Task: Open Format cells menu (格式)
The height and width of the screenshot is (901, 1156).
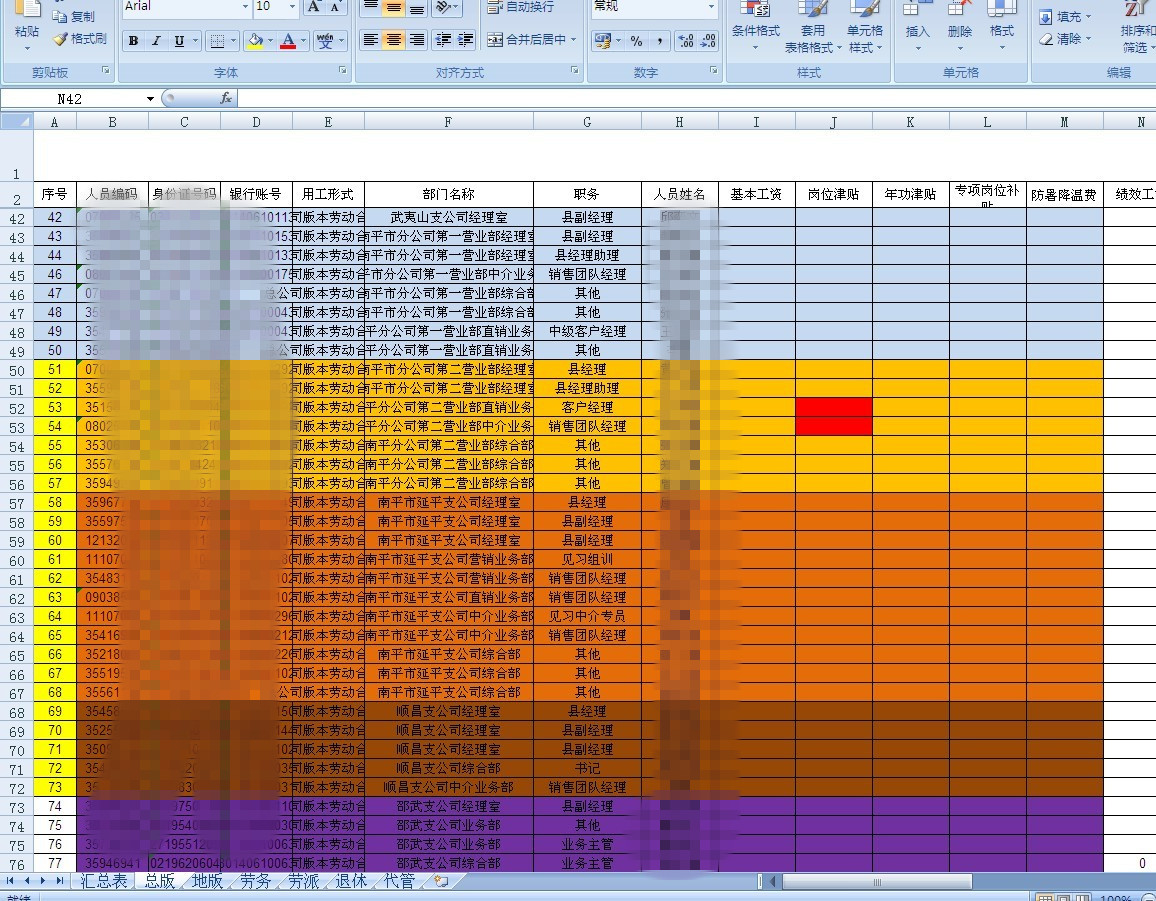Action: [x=1001, y=28]
